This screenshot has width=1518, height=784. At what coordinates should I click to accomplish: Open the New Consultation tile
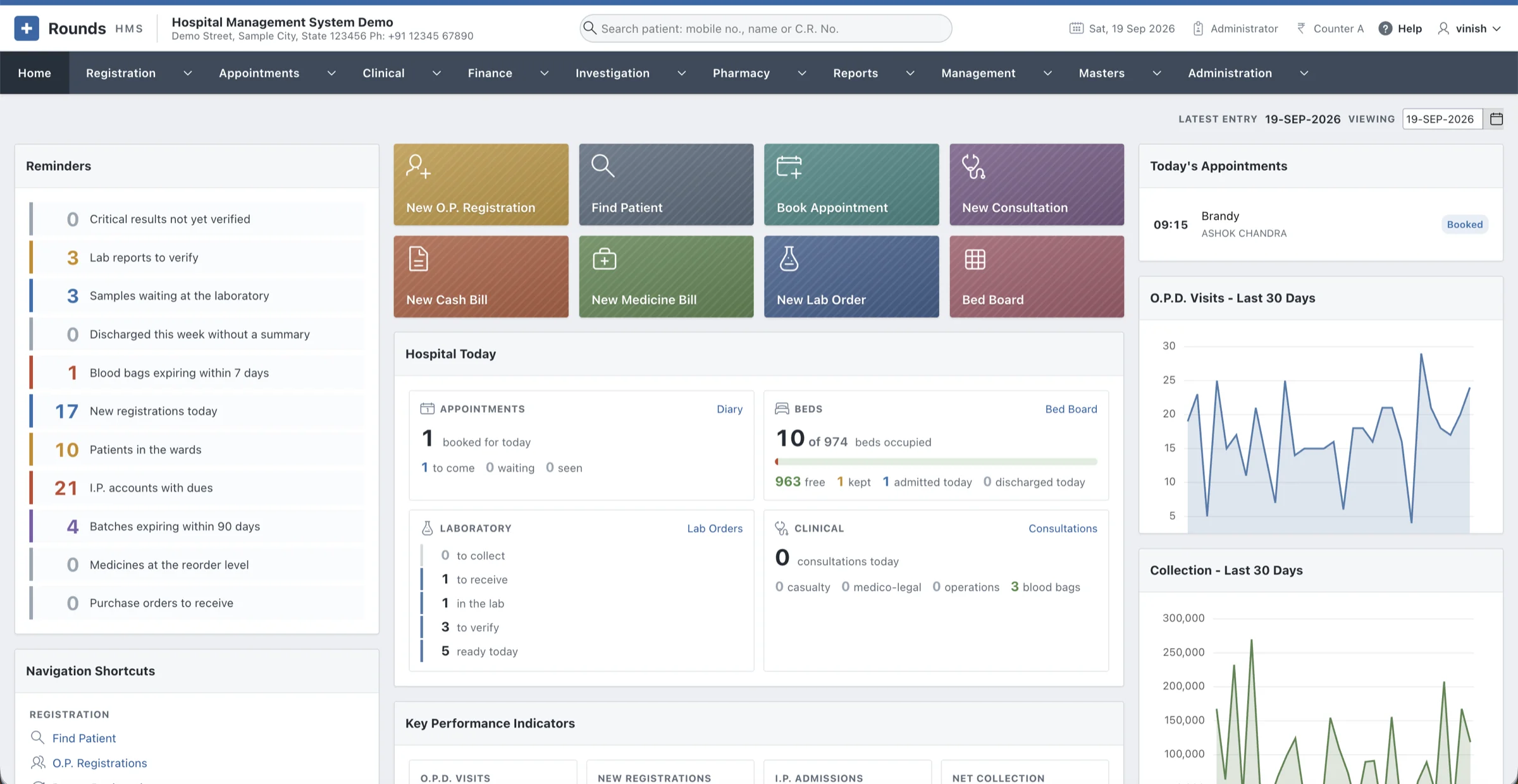[x=1037, y=185]
